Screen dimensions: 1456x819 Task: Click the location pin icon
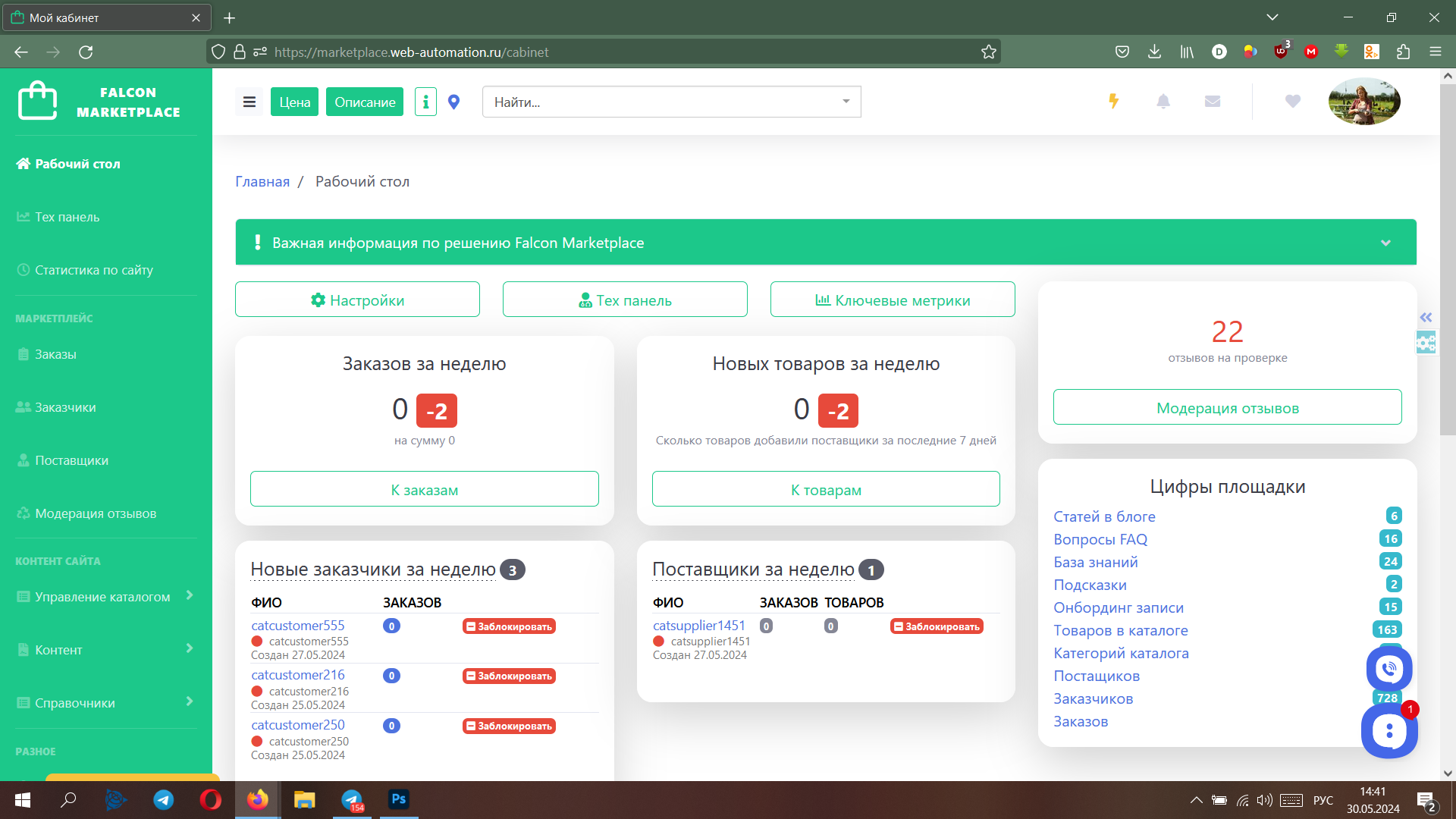click(454, 101)
